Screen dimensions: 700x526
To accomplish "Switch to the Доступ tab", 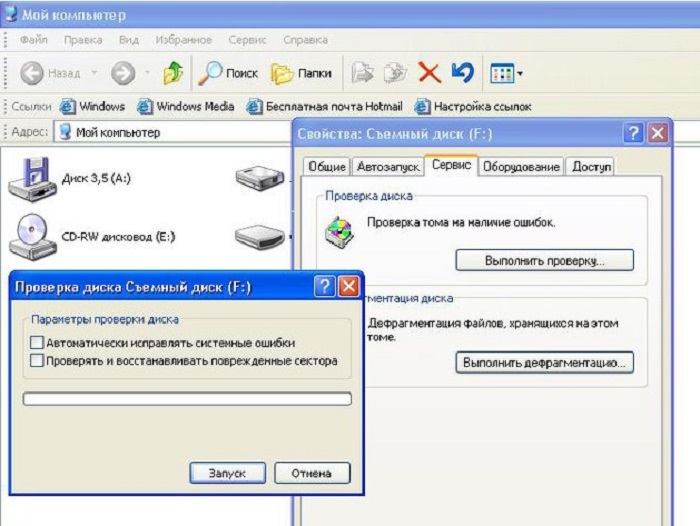I will (x=591, y=167).
